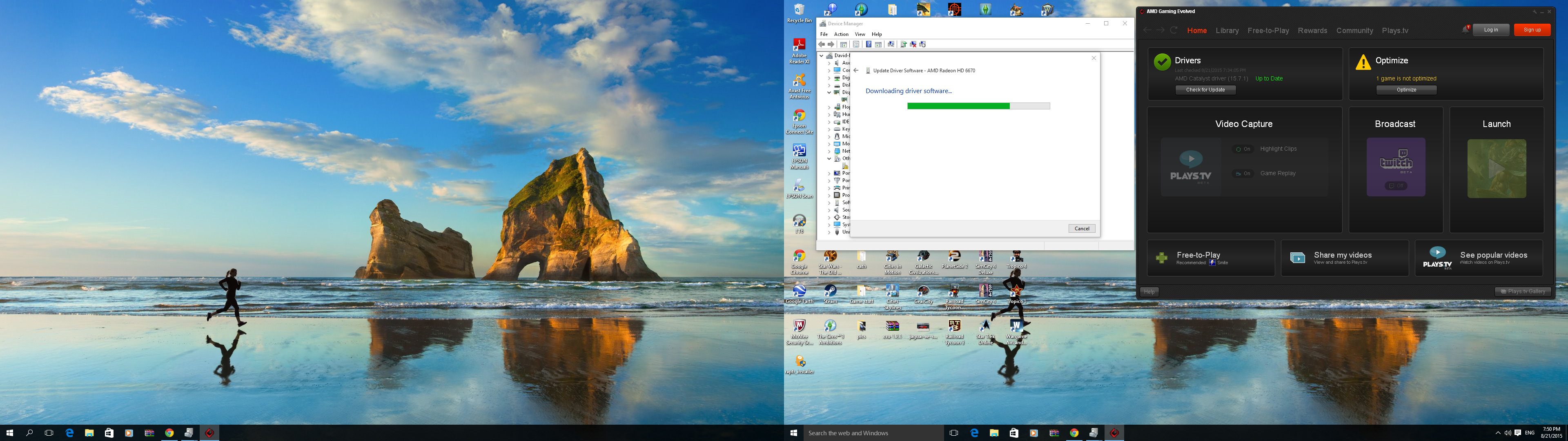Open the Action menu in Device Manager
1568x441 pixels.
[841, 34]
